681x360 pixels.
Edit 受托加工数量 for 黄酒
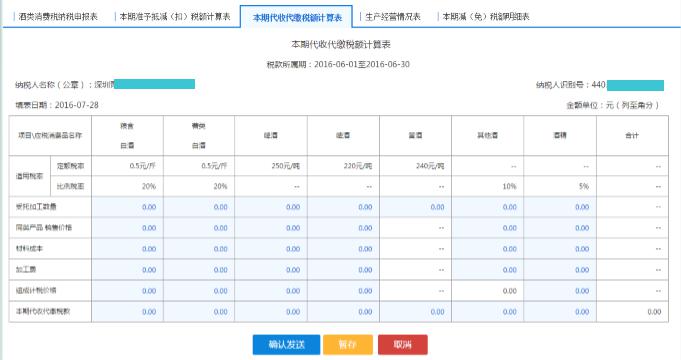click(x=415, y=207)
